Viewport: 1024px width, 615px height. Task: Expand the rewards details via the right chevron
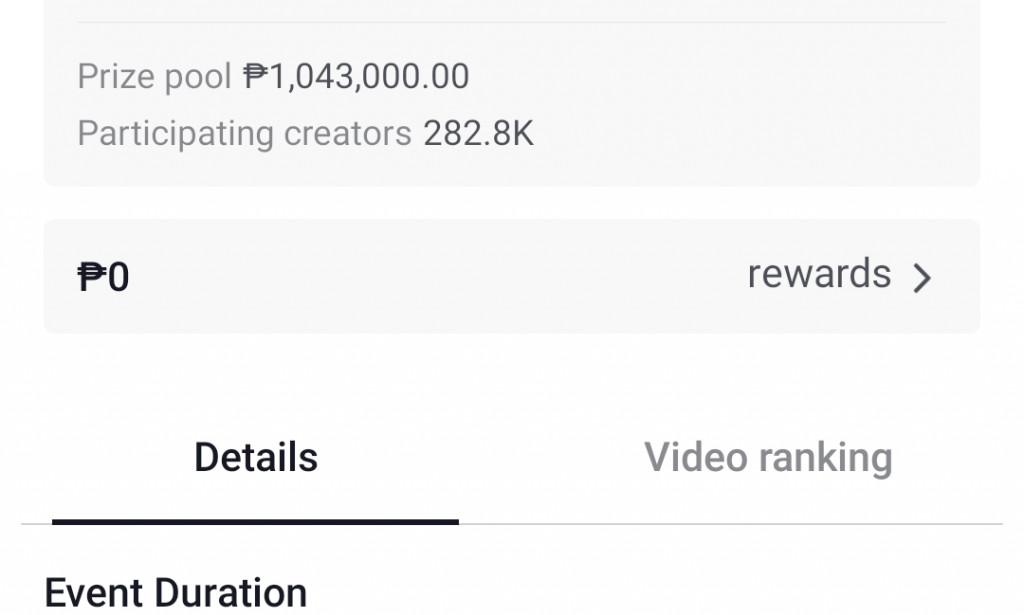tap(923, 276)
